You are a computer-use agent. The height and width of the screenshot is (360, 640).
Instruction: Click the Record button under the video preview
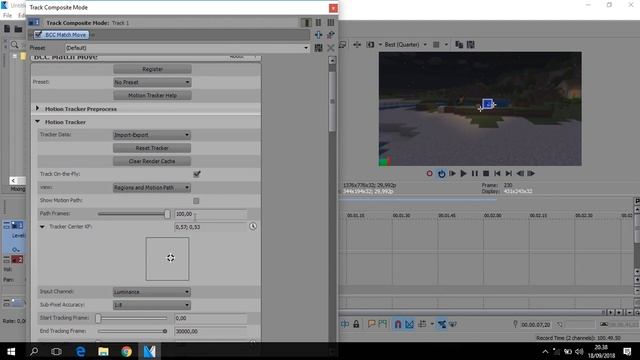click(429, 173)
